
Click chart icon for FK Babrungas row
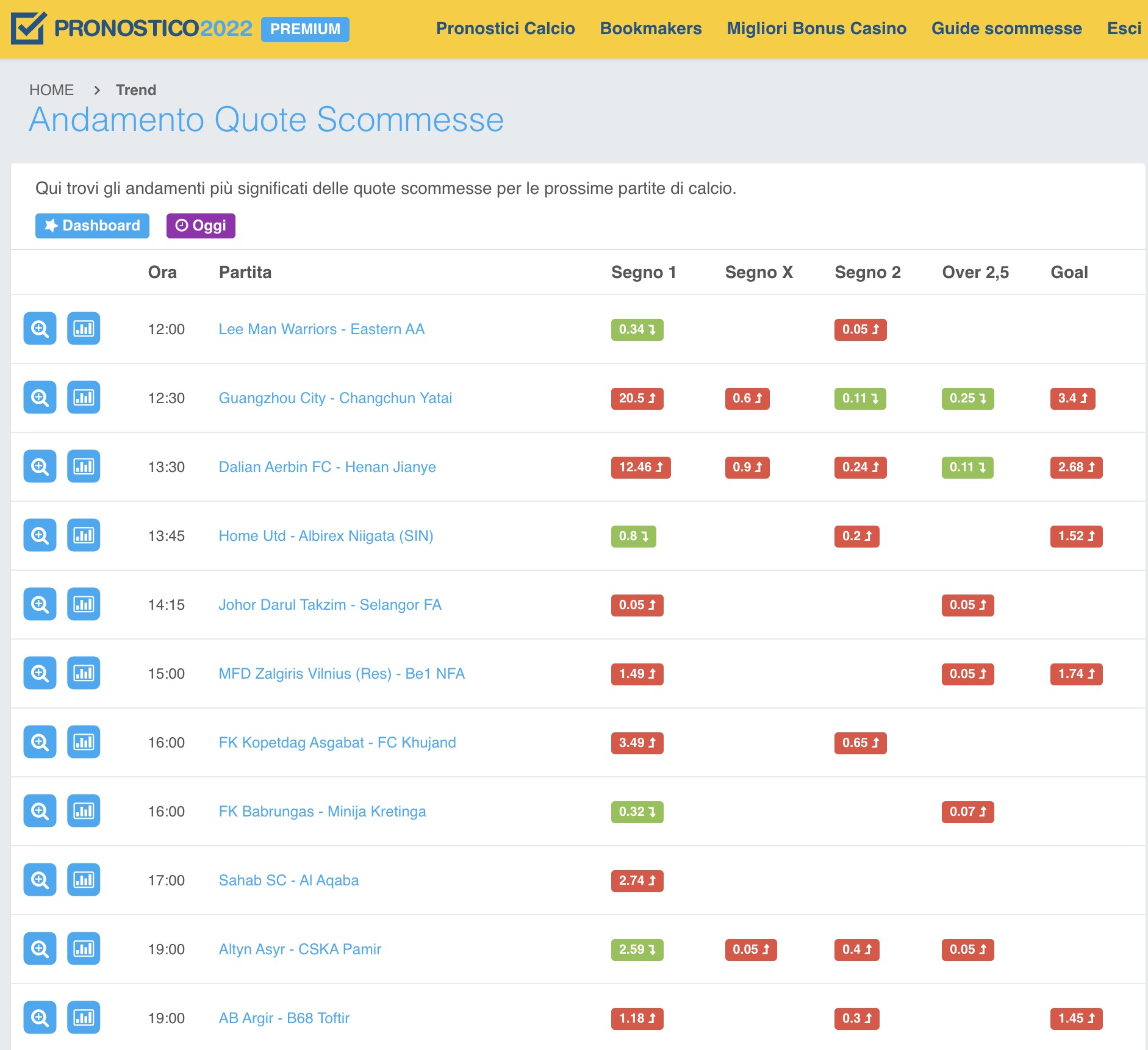(x=84, y=811)
